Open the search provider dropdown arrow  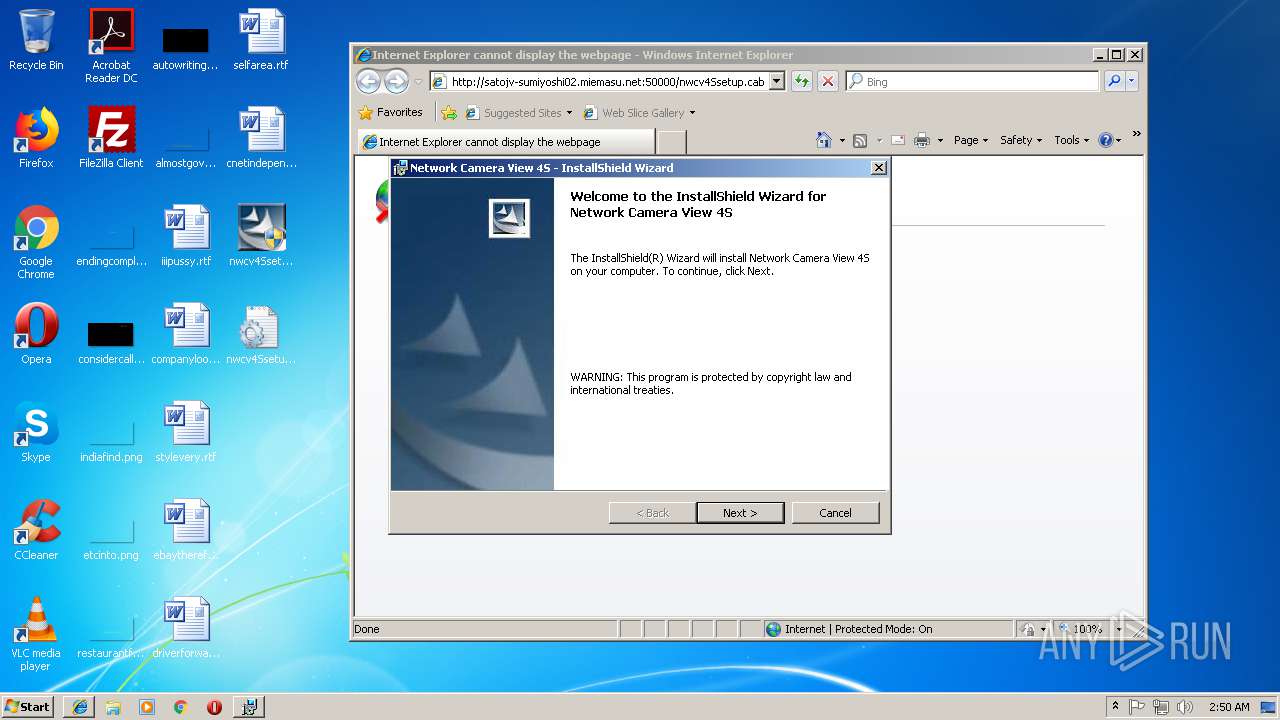point(1132,82)
